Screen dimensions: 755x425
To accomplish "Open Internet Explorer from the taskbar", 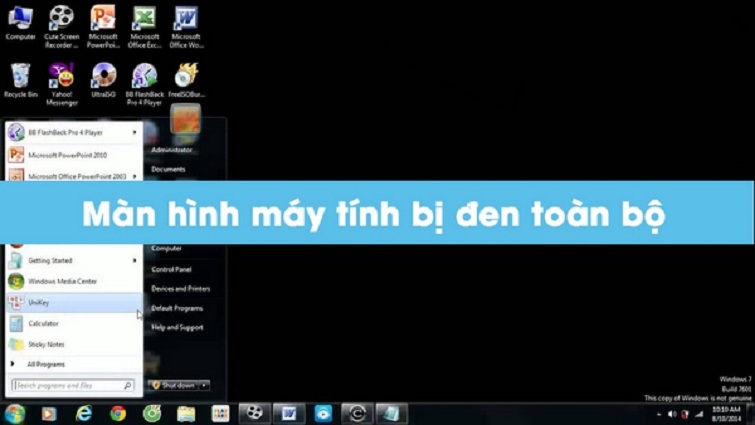I will [83, 413].
